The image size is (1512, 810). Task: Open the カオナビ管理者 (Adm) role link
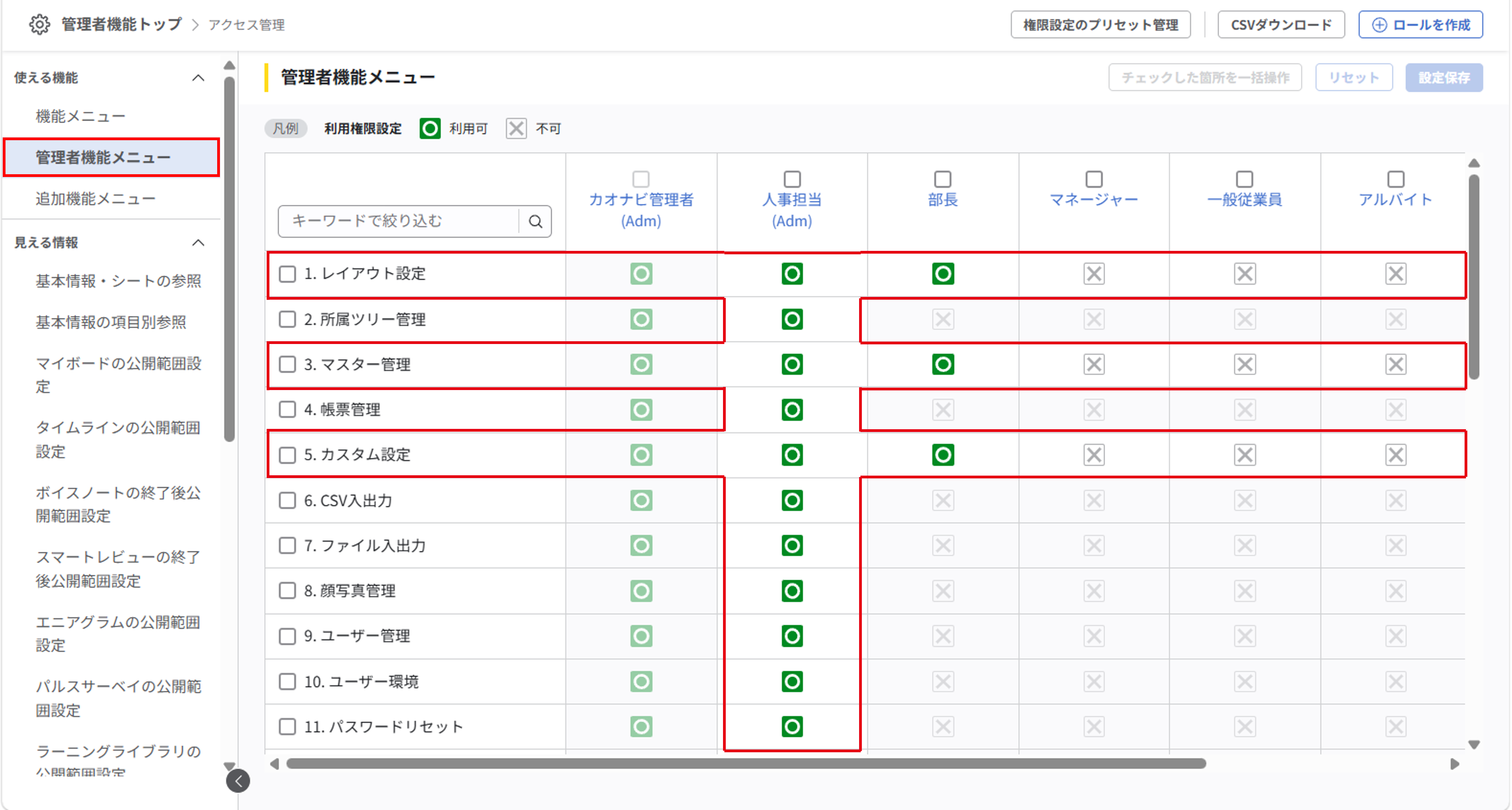[641, 210]
